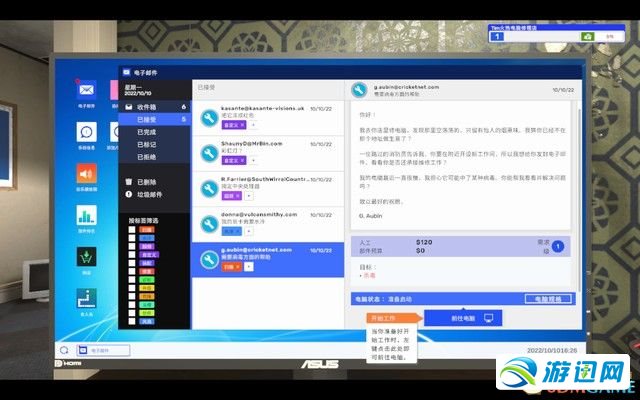Open the 电子邮件 desktop mail icon

[x=87, y=91]
